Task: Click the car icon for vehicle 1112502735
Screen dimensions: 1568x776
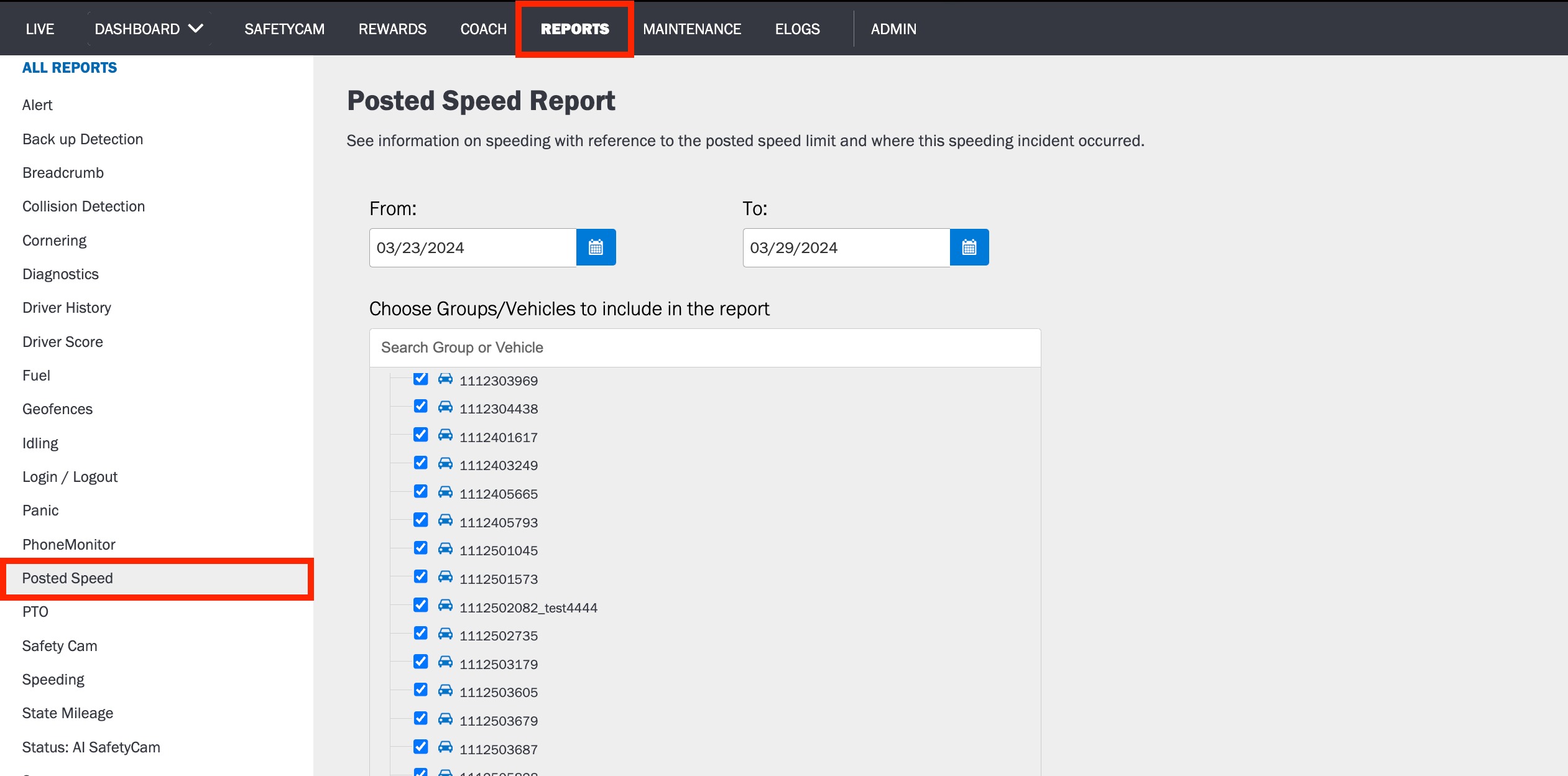Action: click(x=445, y=634)
